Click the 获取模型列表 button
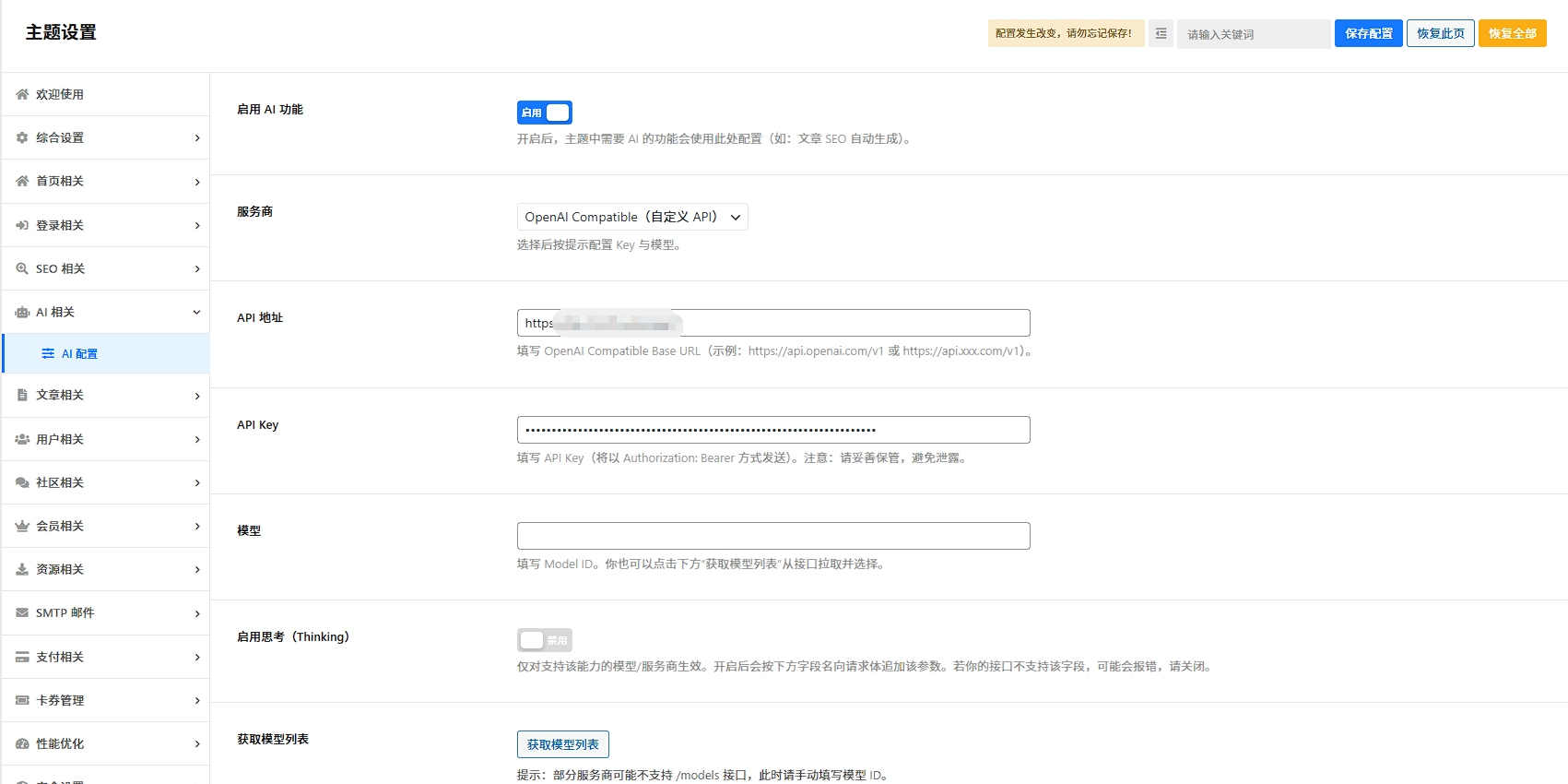The height and width of the screenshot is (784, 1568). coord(562,744)
